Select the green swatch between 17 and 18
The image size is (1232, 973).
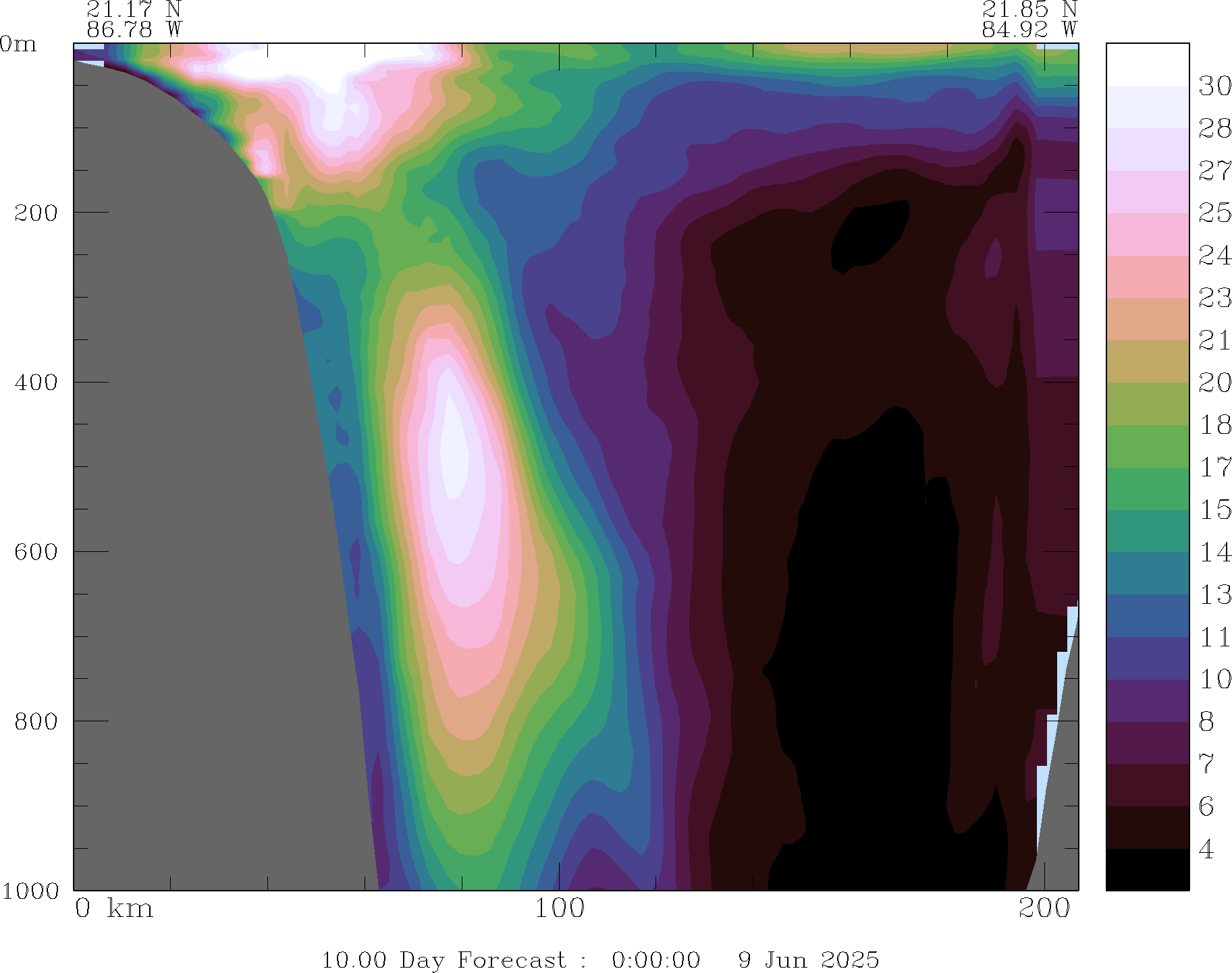[1147, 446]
